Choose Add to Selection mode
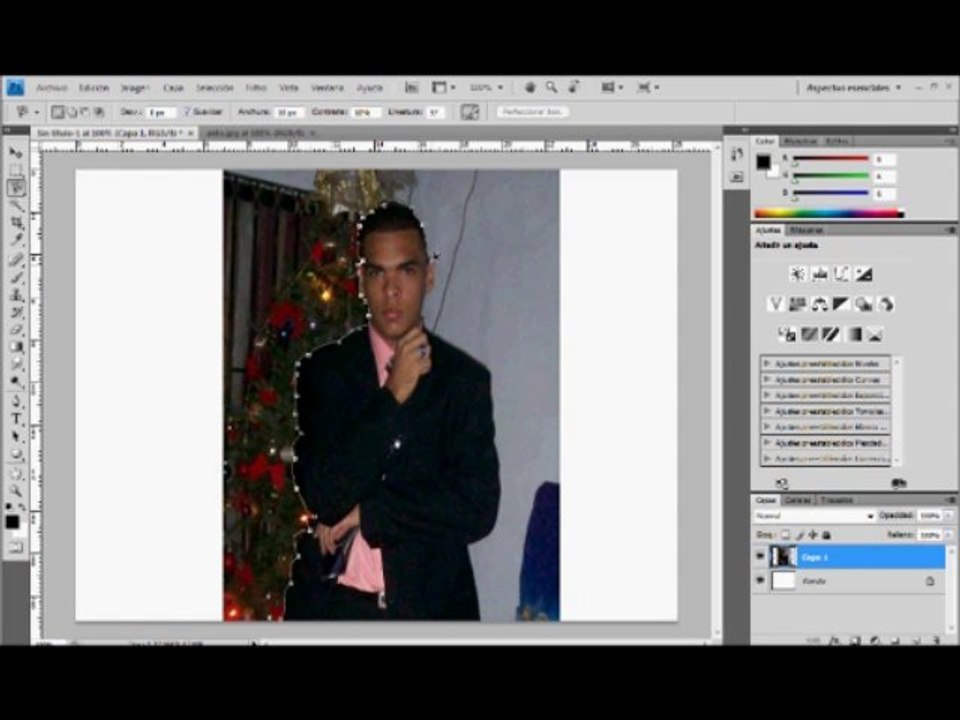The image size is (960, 720). (x=71, y=112)
